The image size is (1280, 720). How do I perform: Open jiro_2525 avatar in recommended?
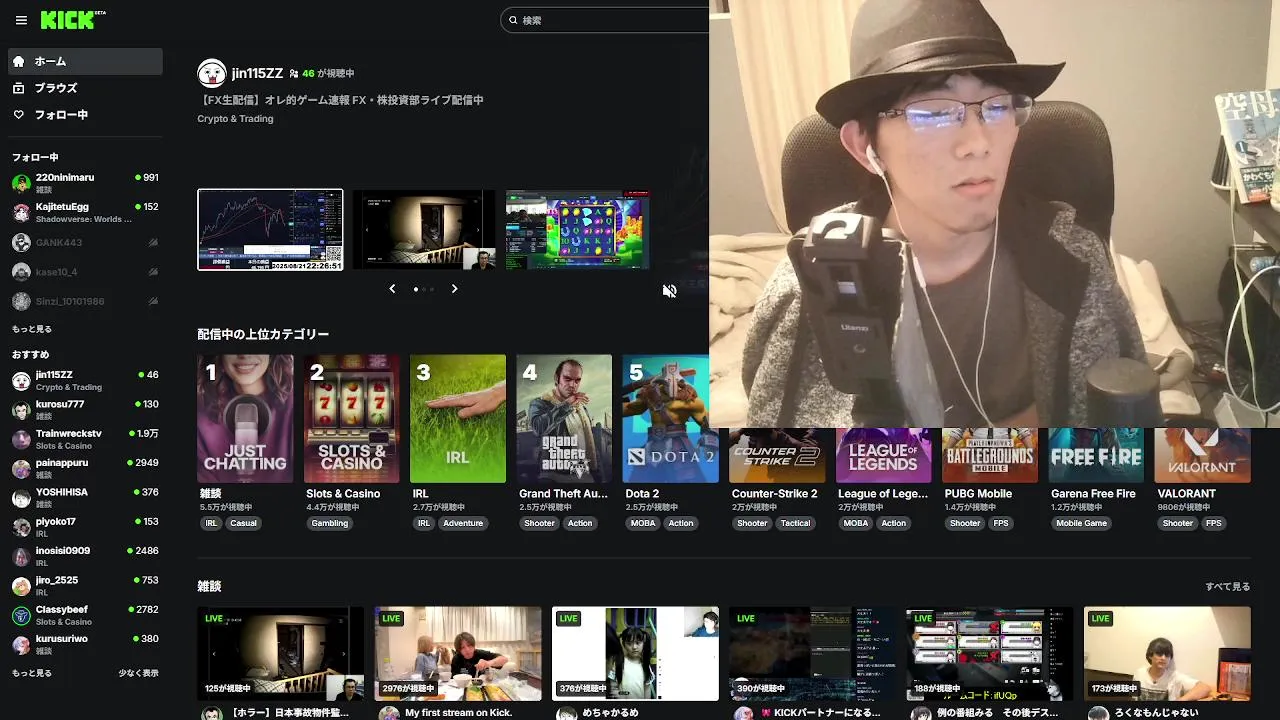point(21,586)
